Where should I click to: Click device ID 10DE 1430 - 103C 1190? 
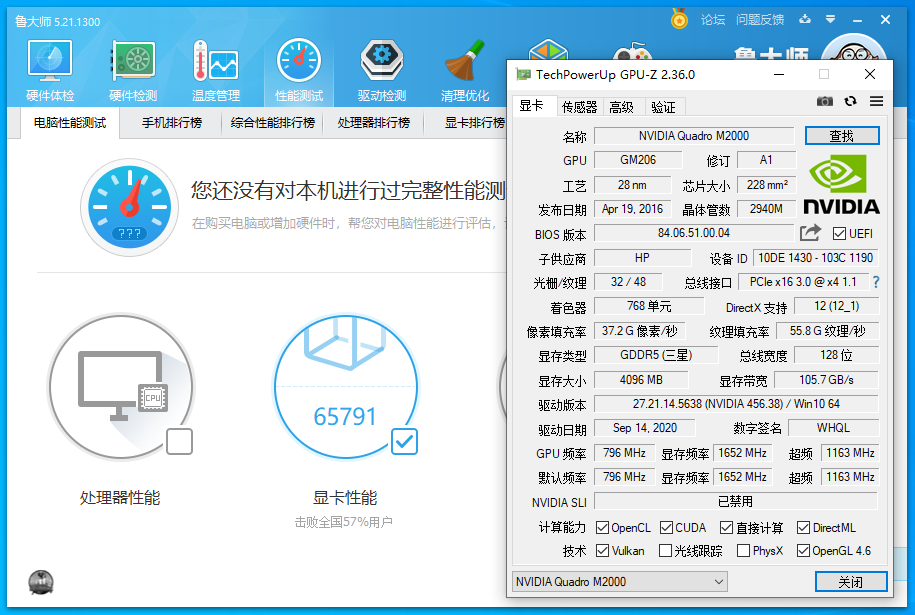(815, 258)
